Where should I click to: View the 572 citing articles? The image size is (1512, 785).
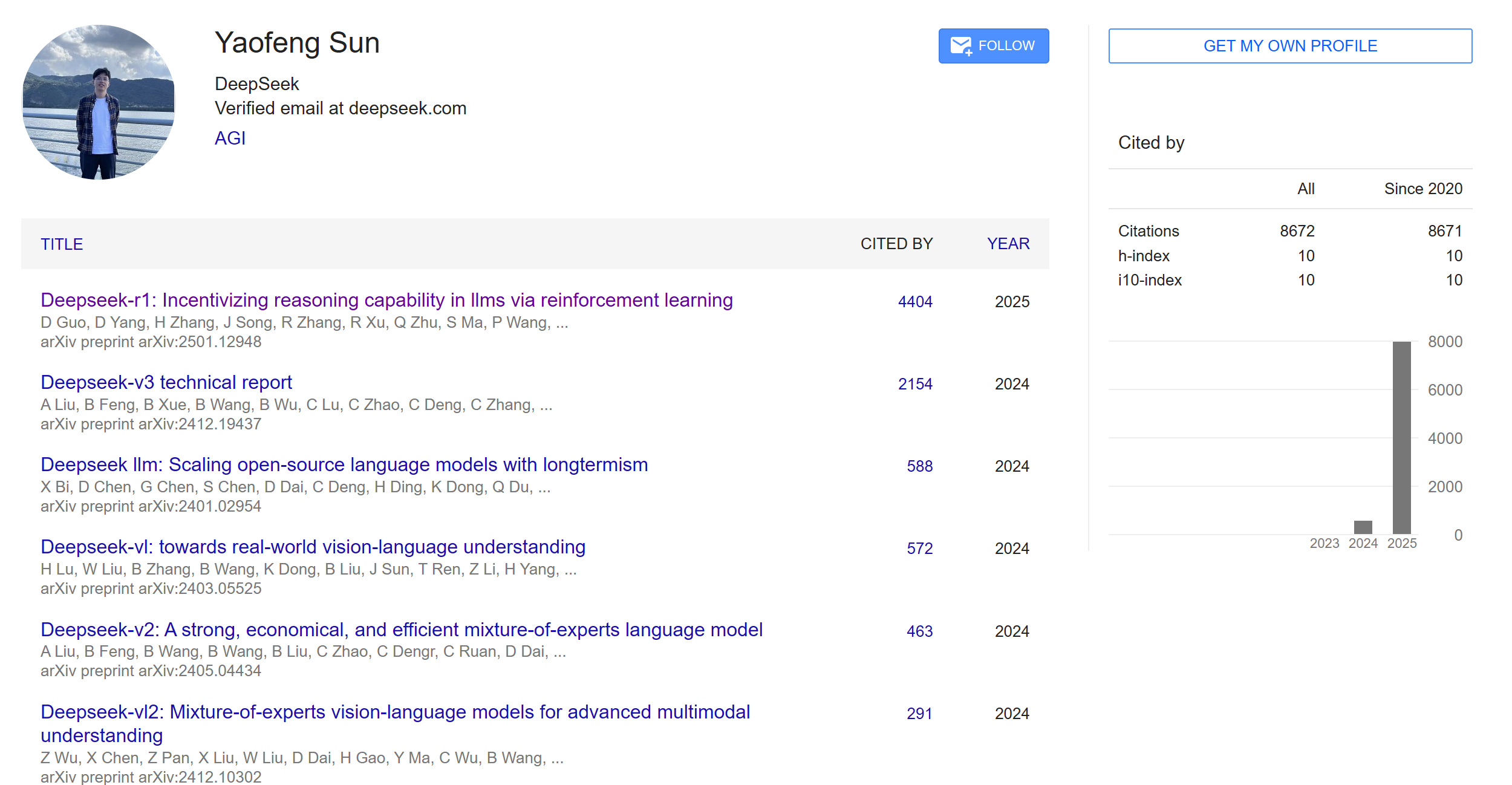pos(919,549)
